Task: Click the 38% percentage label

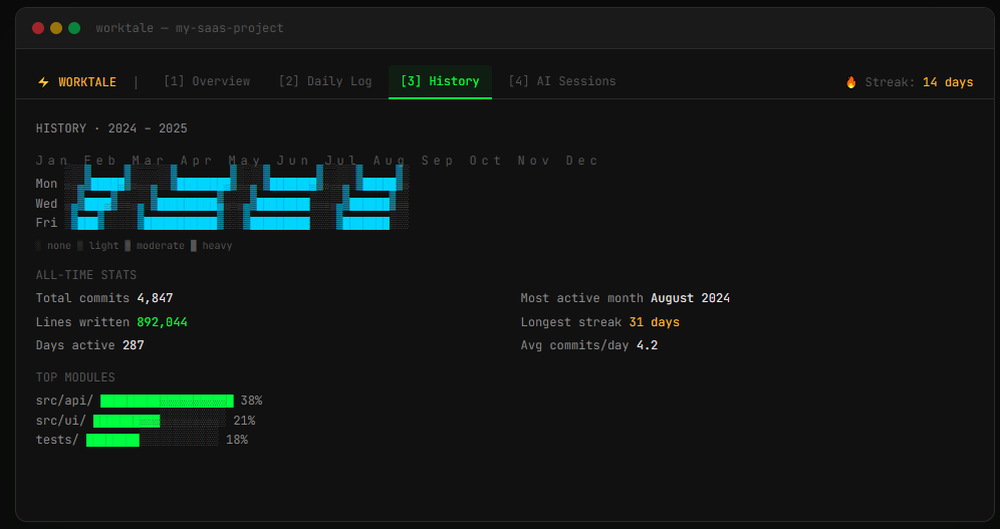Action: point(251,401)
